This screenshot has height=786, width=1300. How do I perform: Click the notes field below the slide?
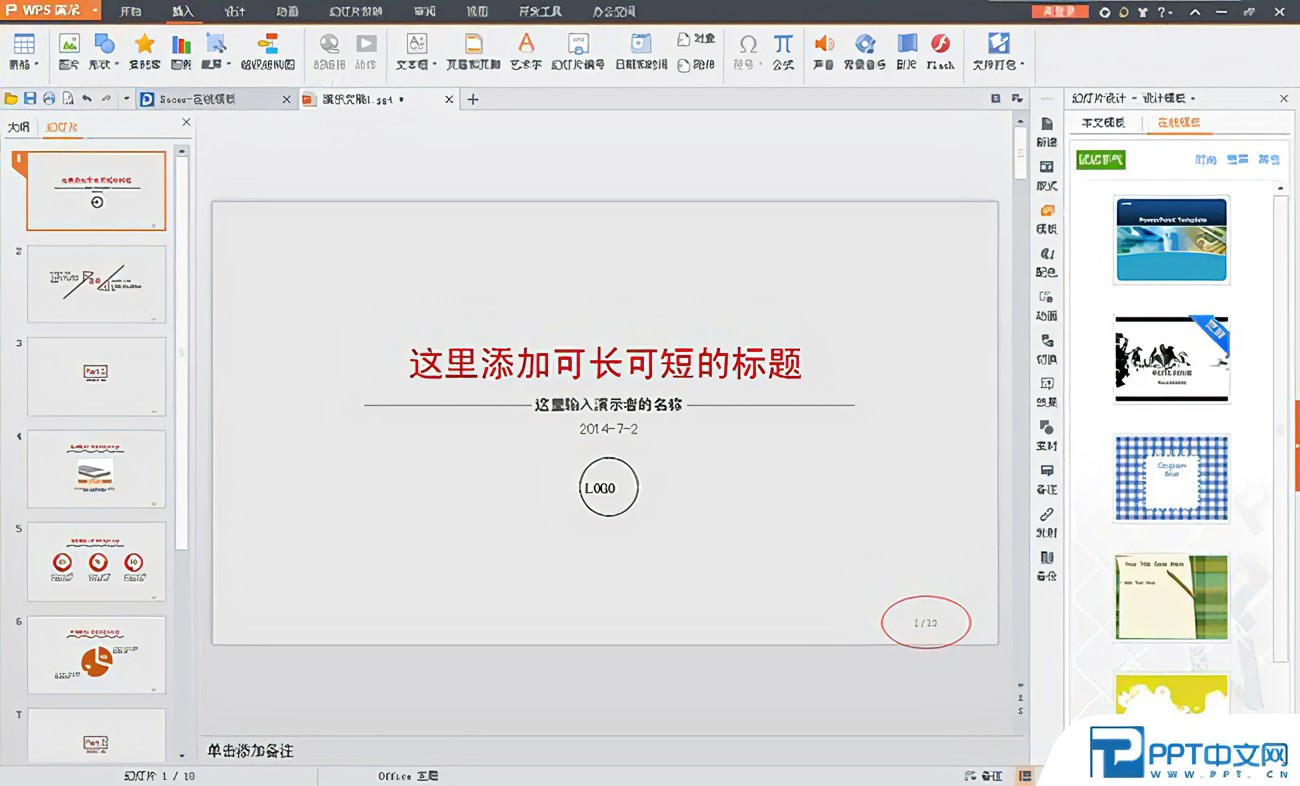click(x=612, y=750)
